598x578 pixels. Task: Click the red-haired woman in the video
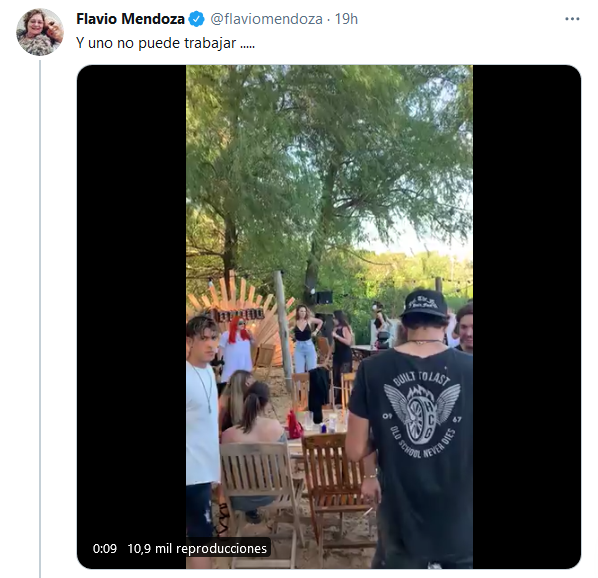237,348
